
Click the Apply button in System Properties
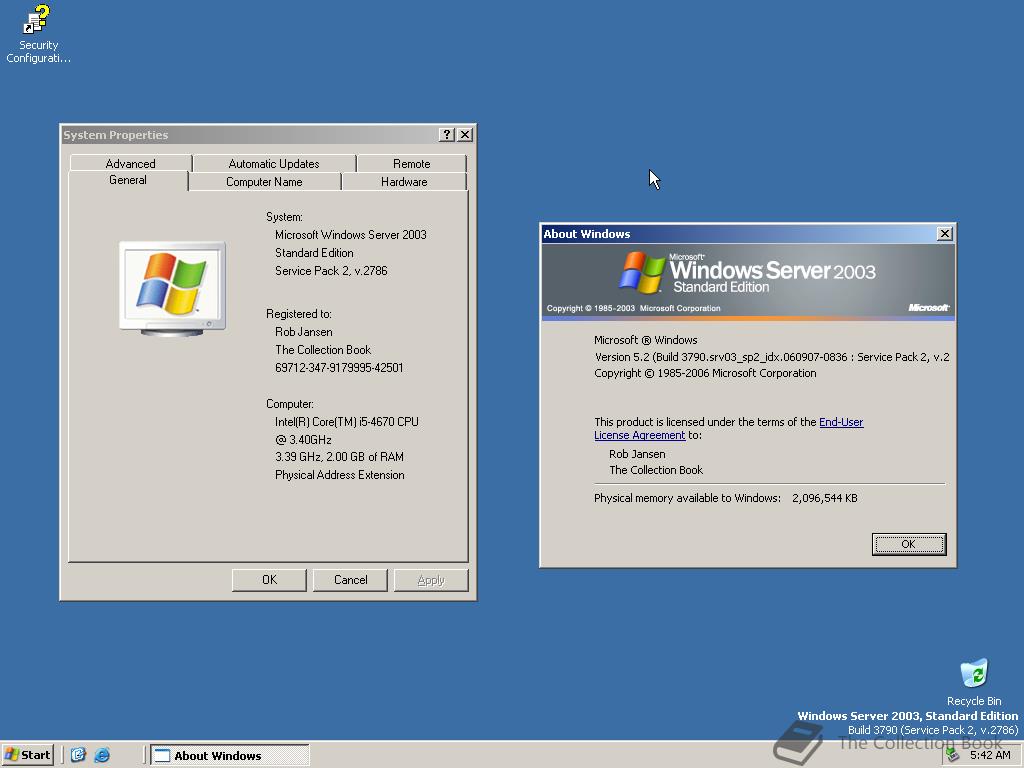point(431,580)
